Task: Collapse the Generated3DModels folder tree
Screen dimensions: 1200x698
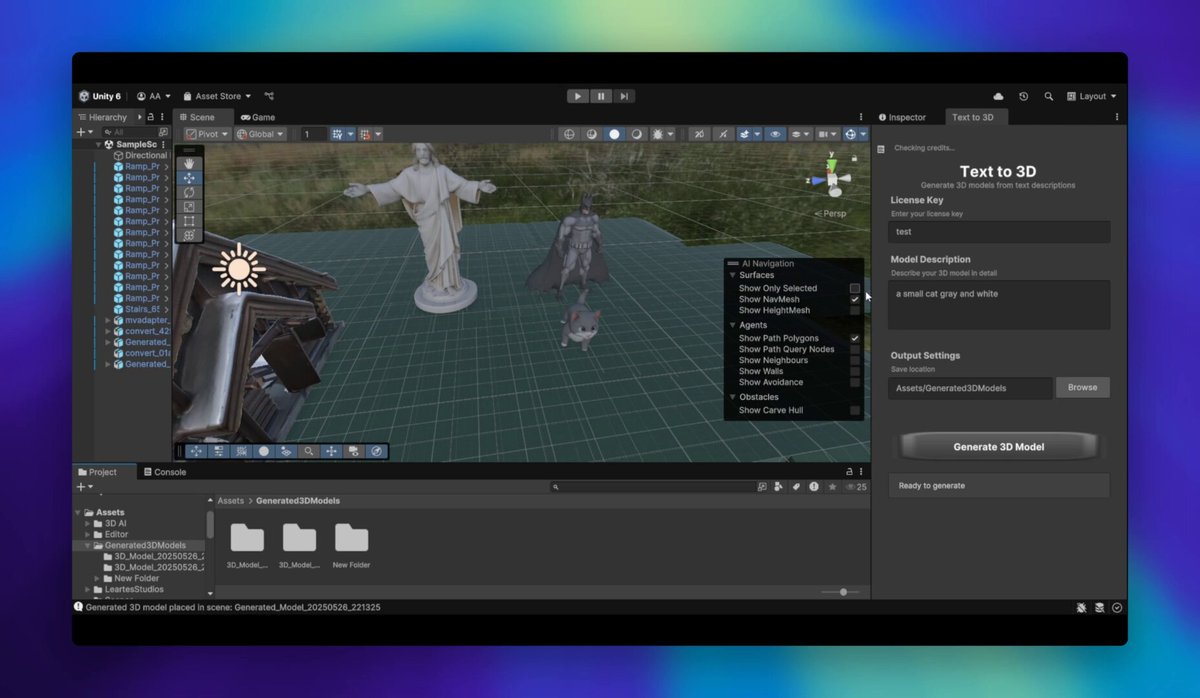Action: pyautogui.click(x=88, y=545)
